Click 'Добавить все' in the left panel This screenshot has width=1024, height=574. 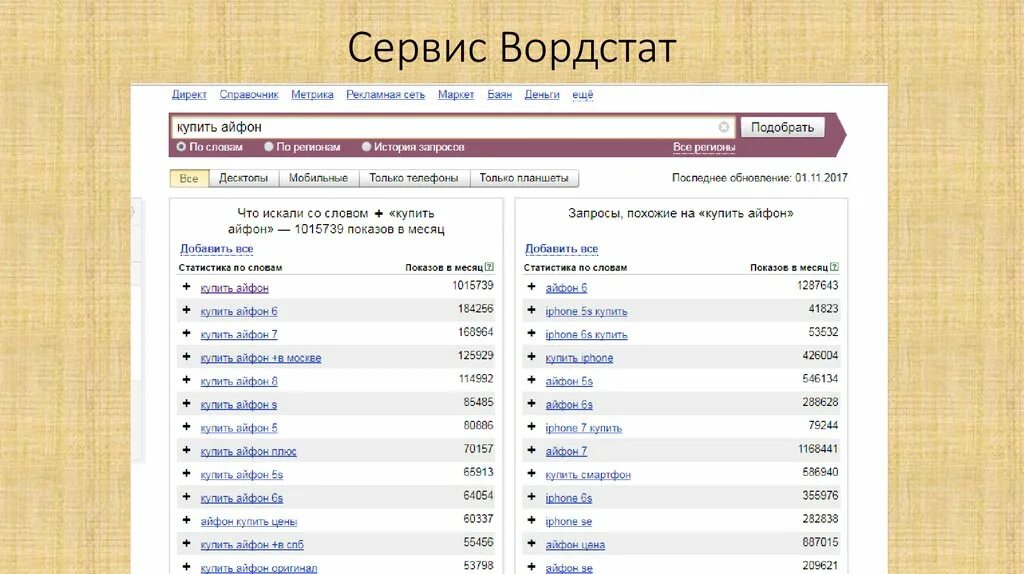point(217,249)
